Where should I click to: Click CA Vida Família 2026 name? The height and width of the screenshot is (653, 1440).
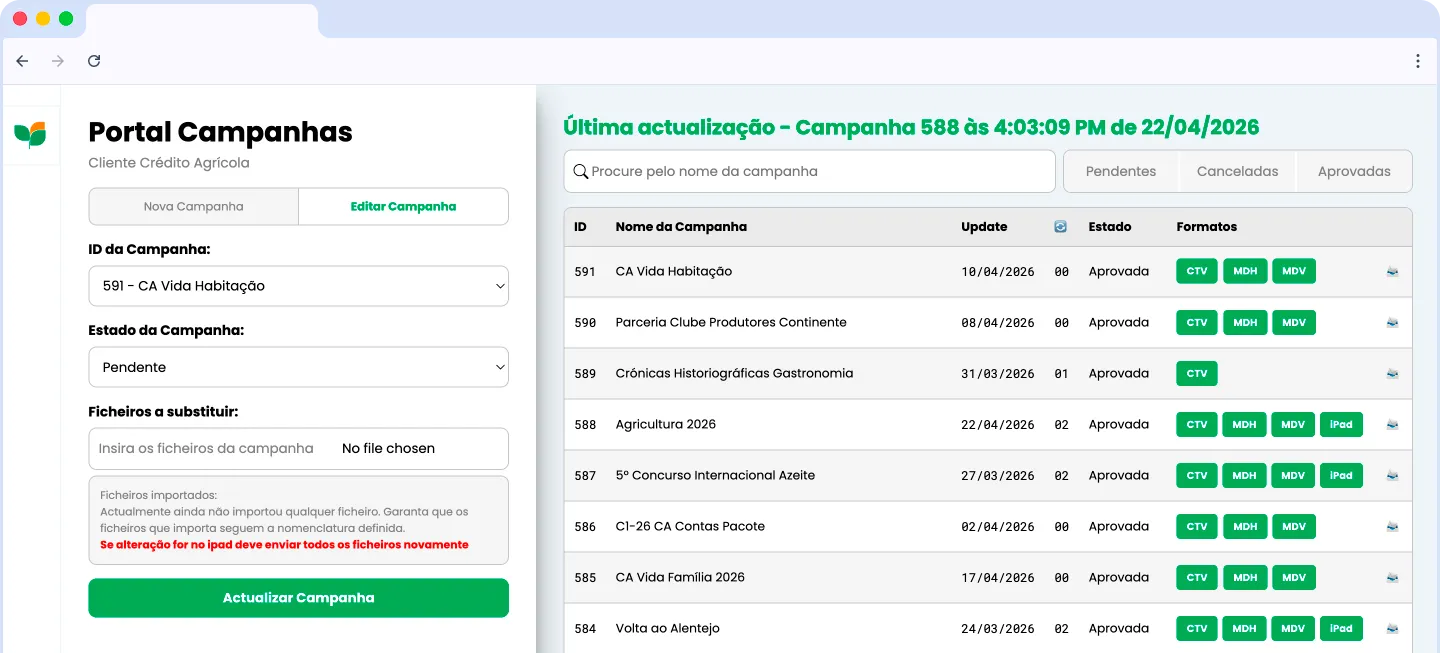pyautogui.click(x=680, y=578)
